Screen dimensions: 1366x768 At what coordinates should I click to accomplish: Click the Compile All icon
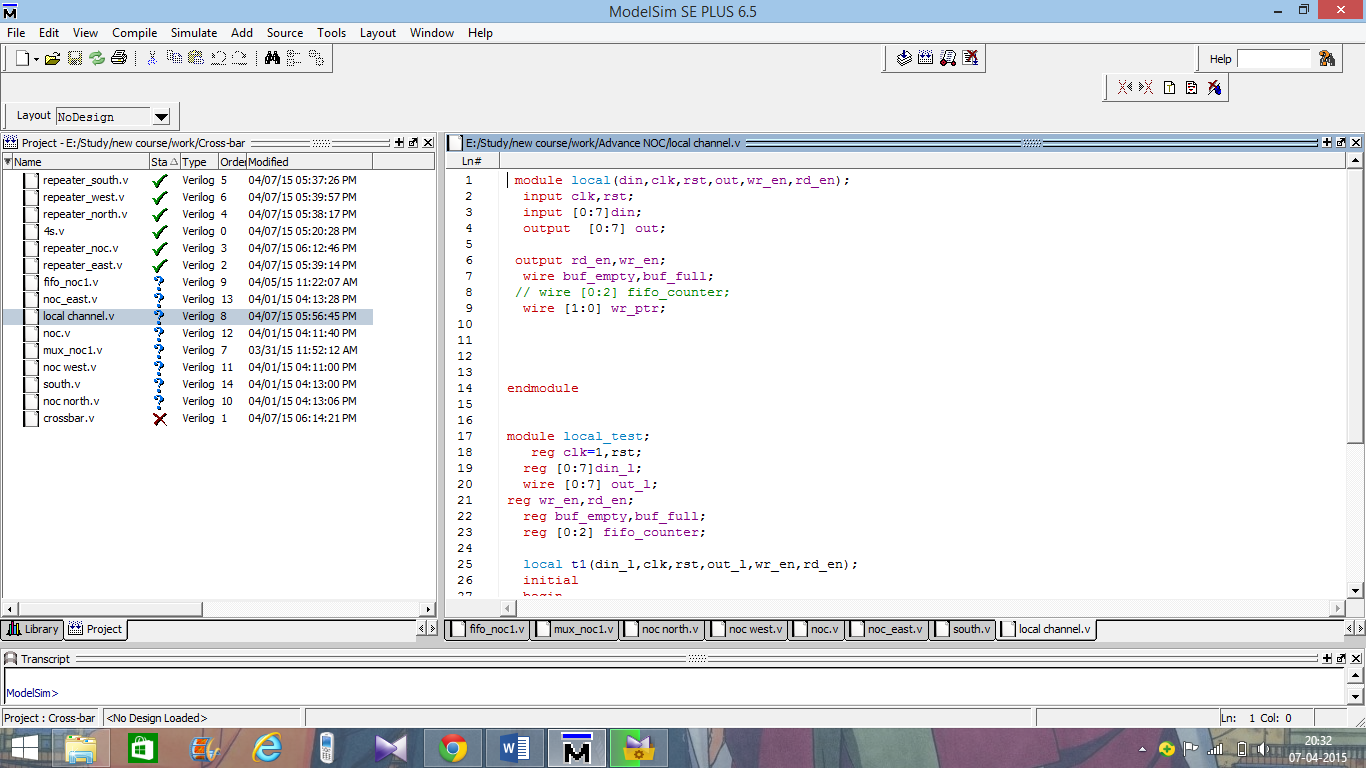pos(926,58)
